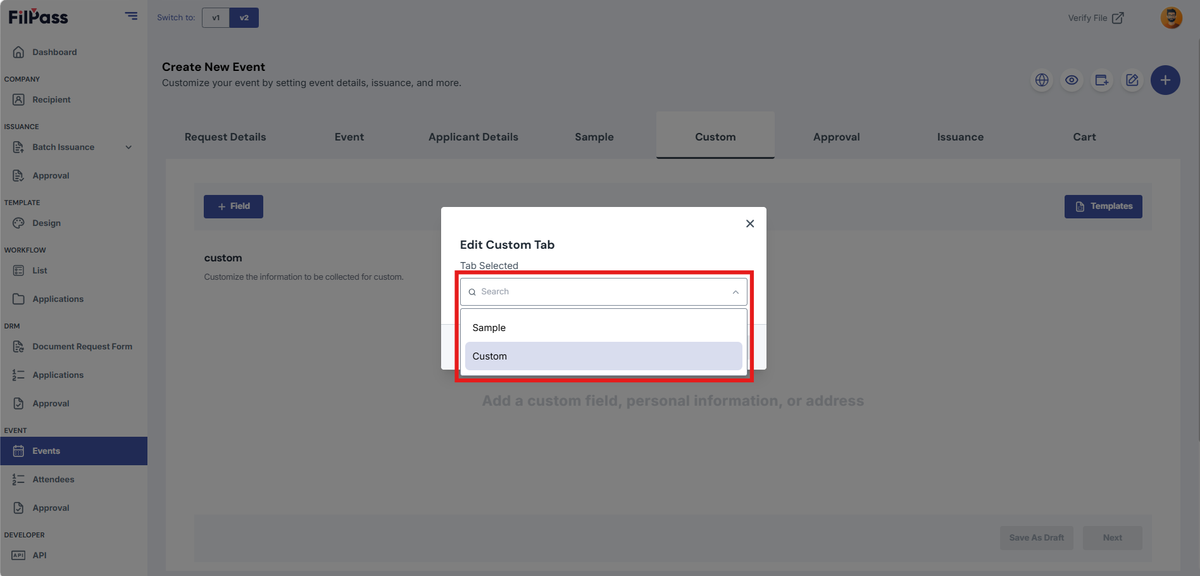The image size is (1200, 576).
Task: Go to the Issuance tab
Action: click(960, 137)
